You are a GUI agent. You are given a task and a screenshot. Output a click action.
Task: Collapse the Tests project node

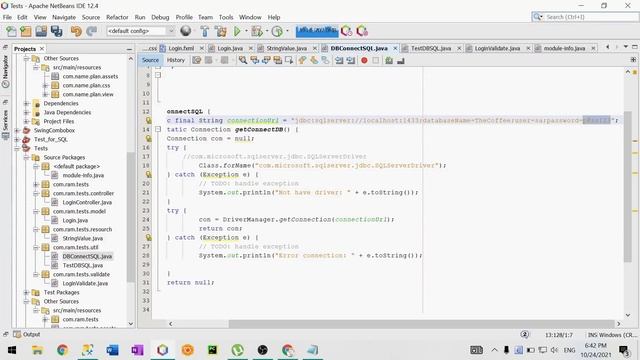click(x=17, y=149)
